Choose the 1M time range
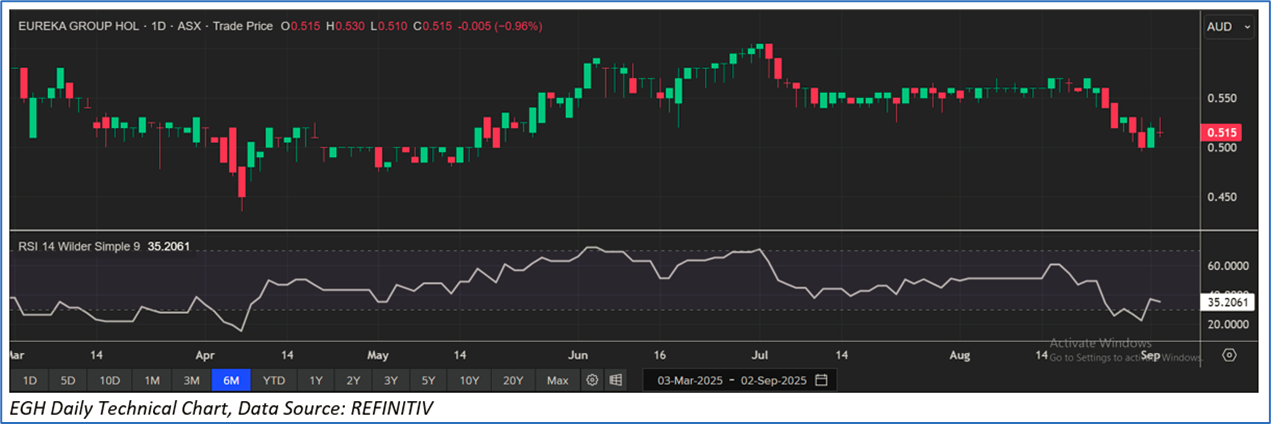 coord(152,380)
